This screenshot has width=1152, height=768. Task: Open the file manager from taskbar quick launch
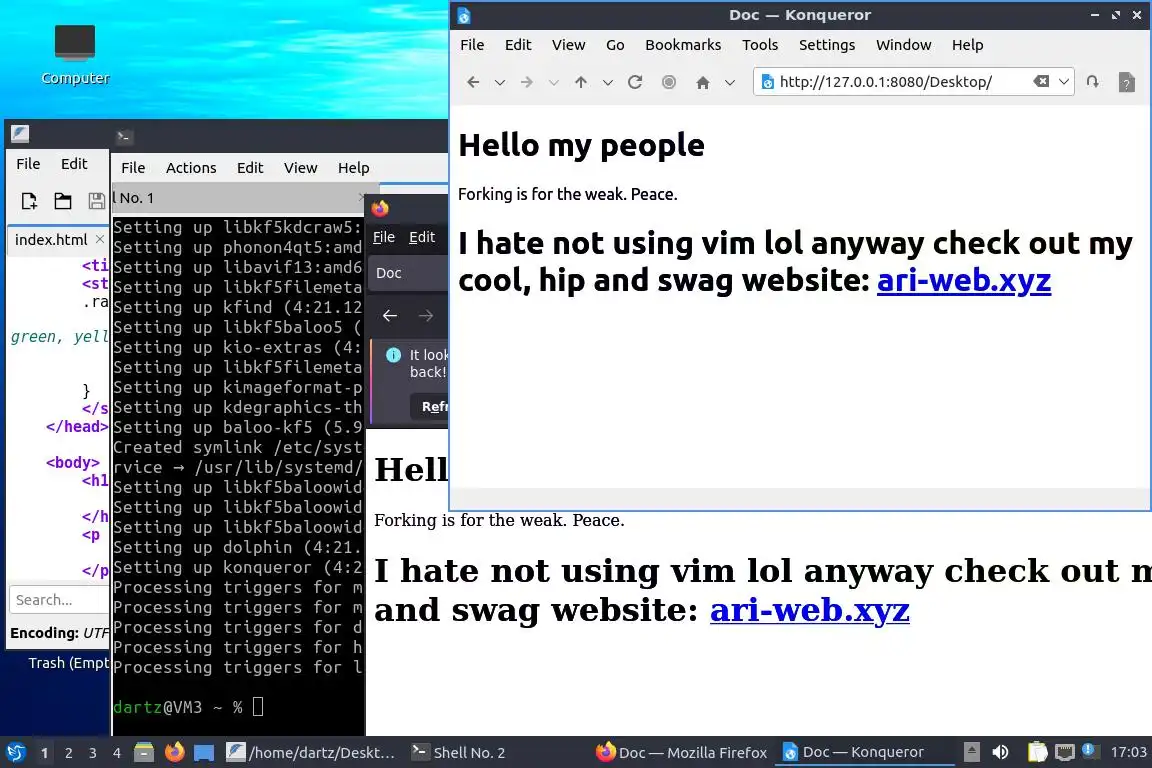(x=144, y=753)
